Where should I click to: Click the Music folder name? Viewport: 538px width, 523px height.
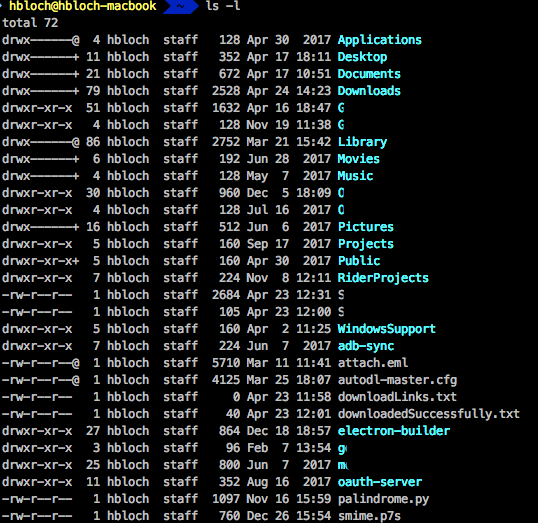coord(355,176)
